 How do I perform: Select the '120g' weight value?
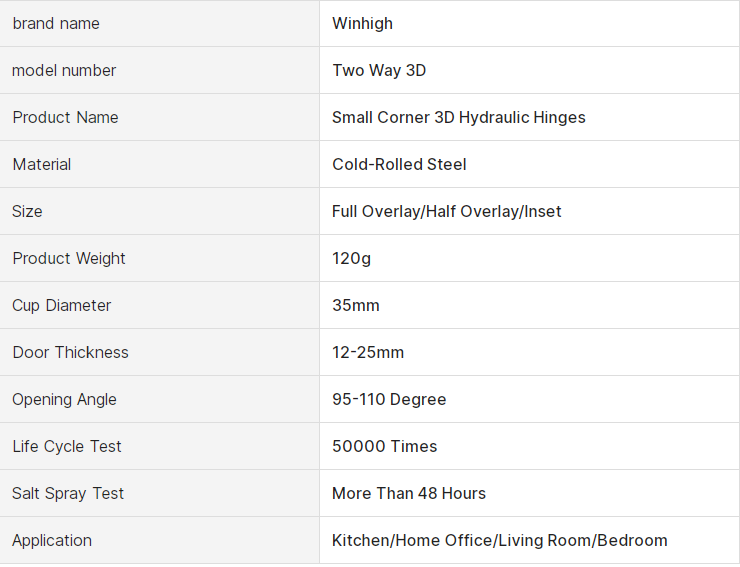coord(352,258)
